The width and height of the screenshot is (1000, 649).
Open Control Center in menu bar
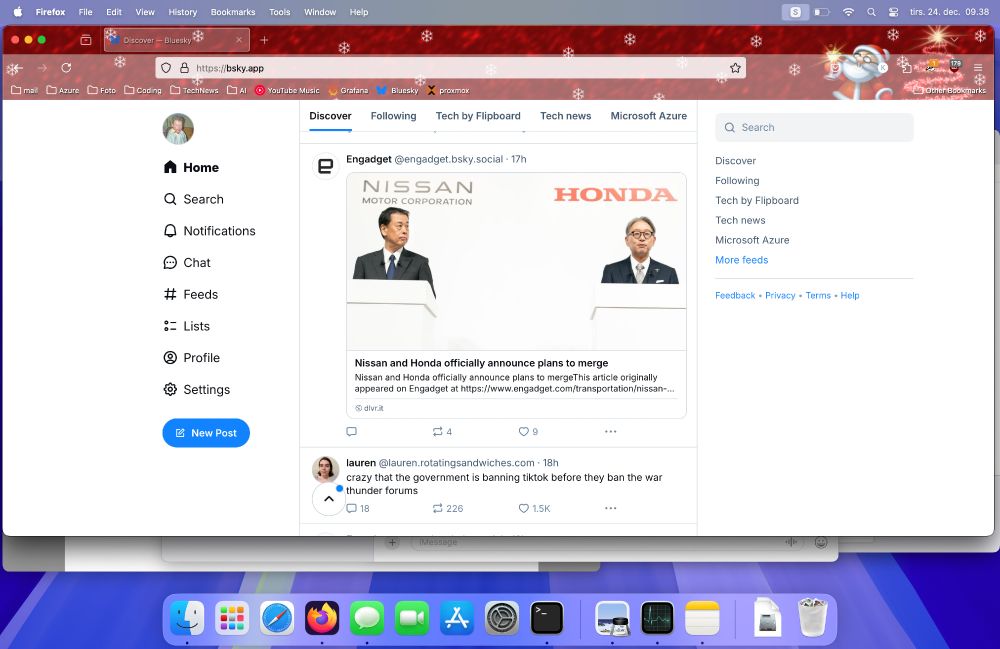(x=893, y=12)
